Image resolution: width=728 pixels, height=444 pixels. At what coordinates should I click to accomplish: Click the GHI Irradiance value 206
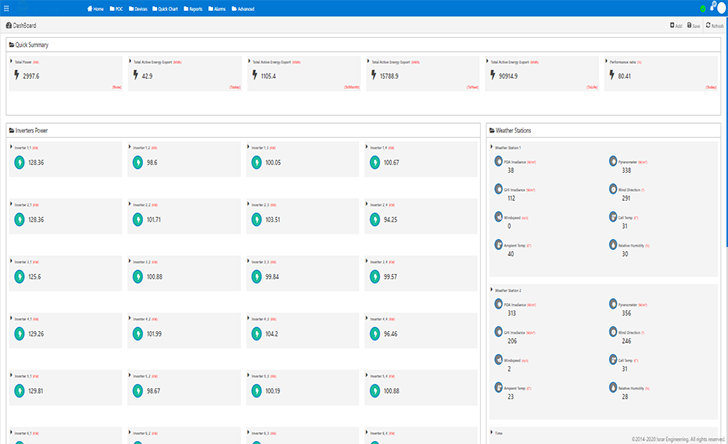512,341
